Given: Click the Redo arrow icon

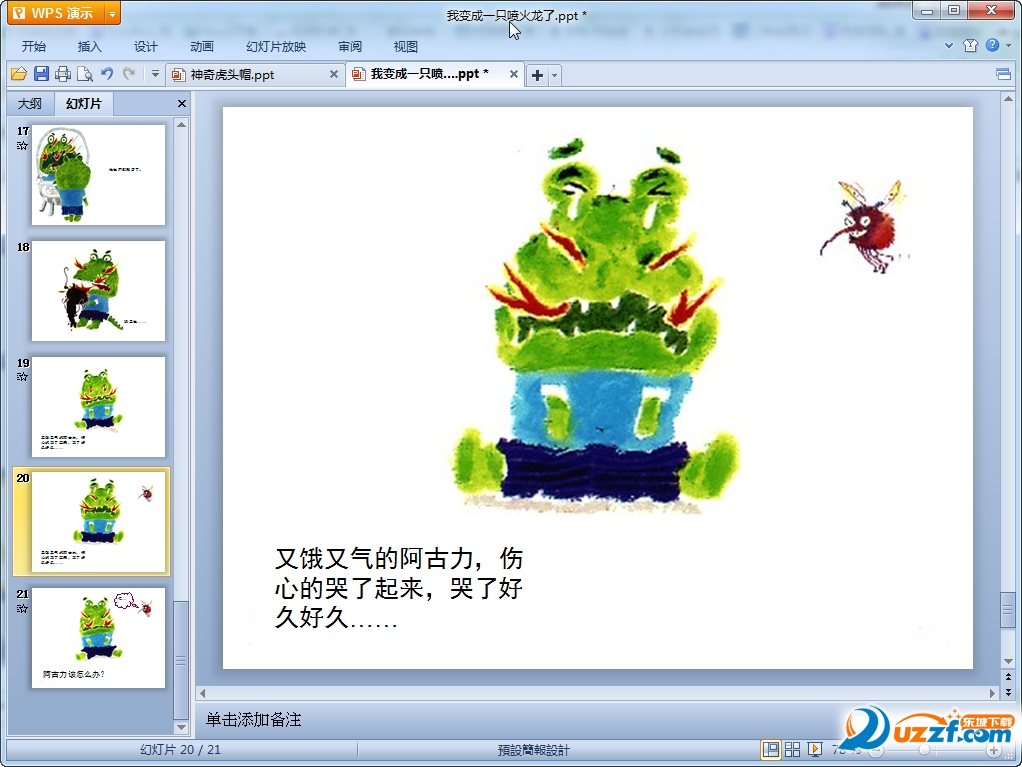Looking at the screenshot, I should pyautogui.click(x=129, y=74).
